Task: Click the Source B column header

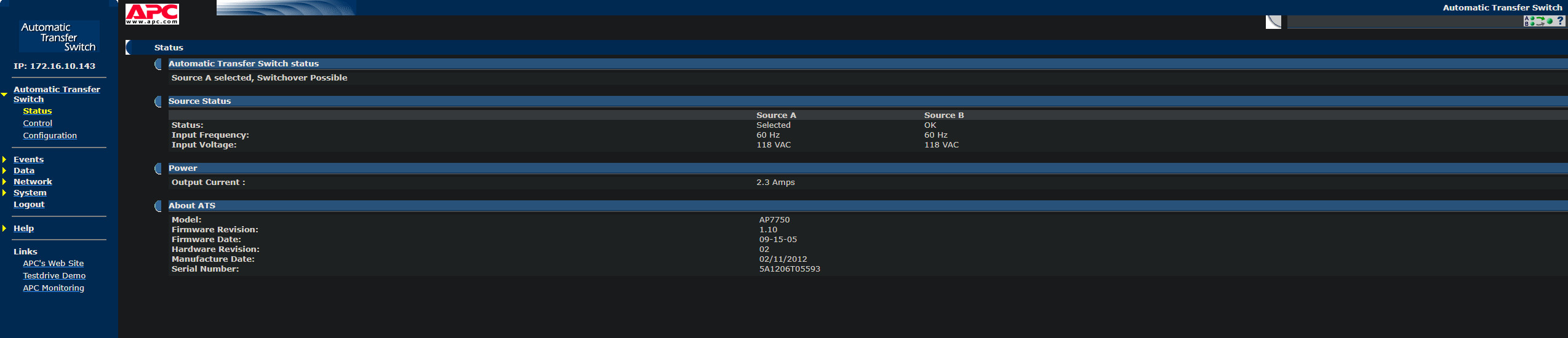Action: tap(944, 116)
